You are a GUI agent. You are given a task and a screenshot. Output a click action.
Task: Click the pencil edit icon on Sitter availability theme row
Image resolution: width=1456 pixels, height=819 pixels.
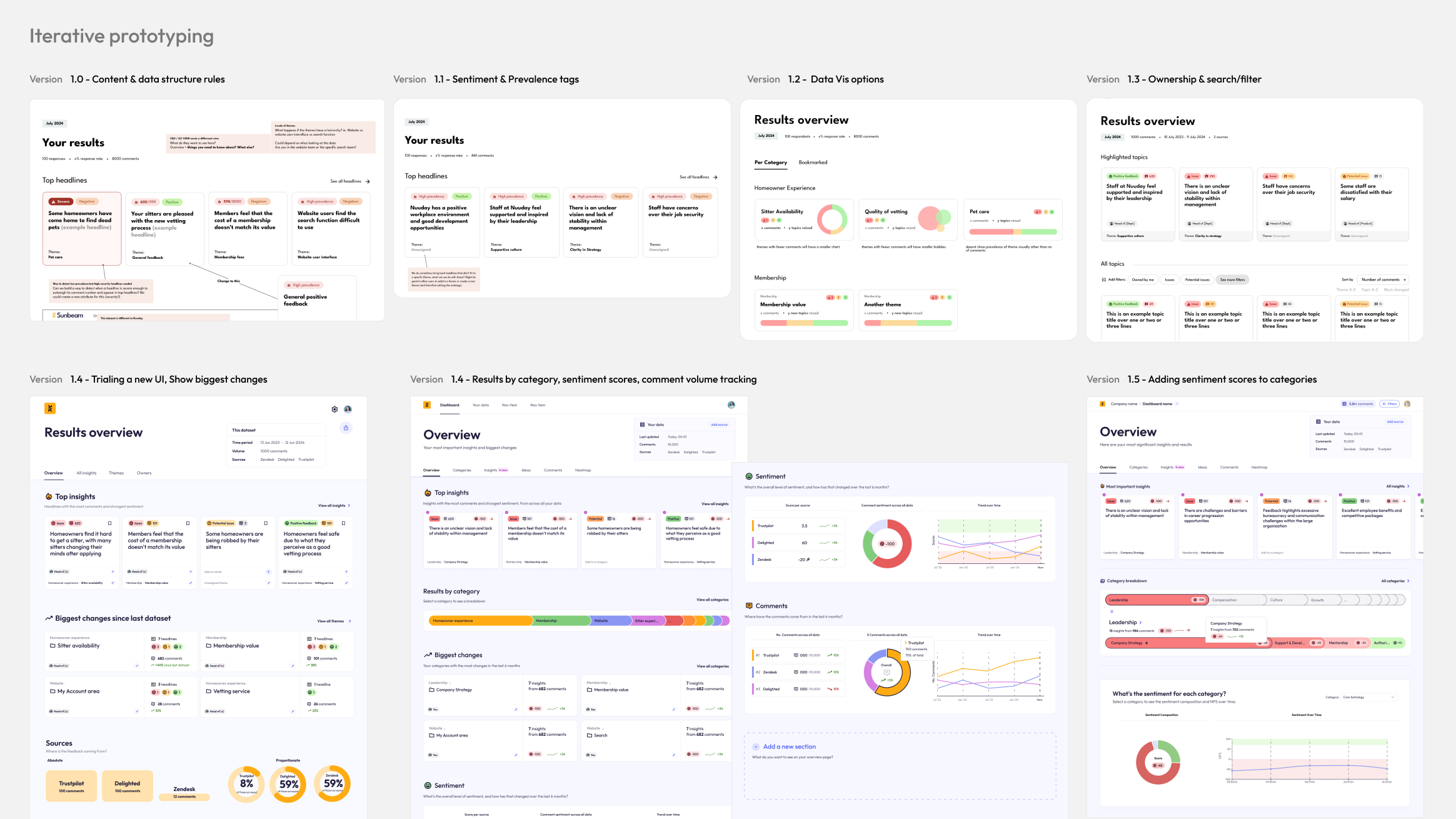click(137, 666)
